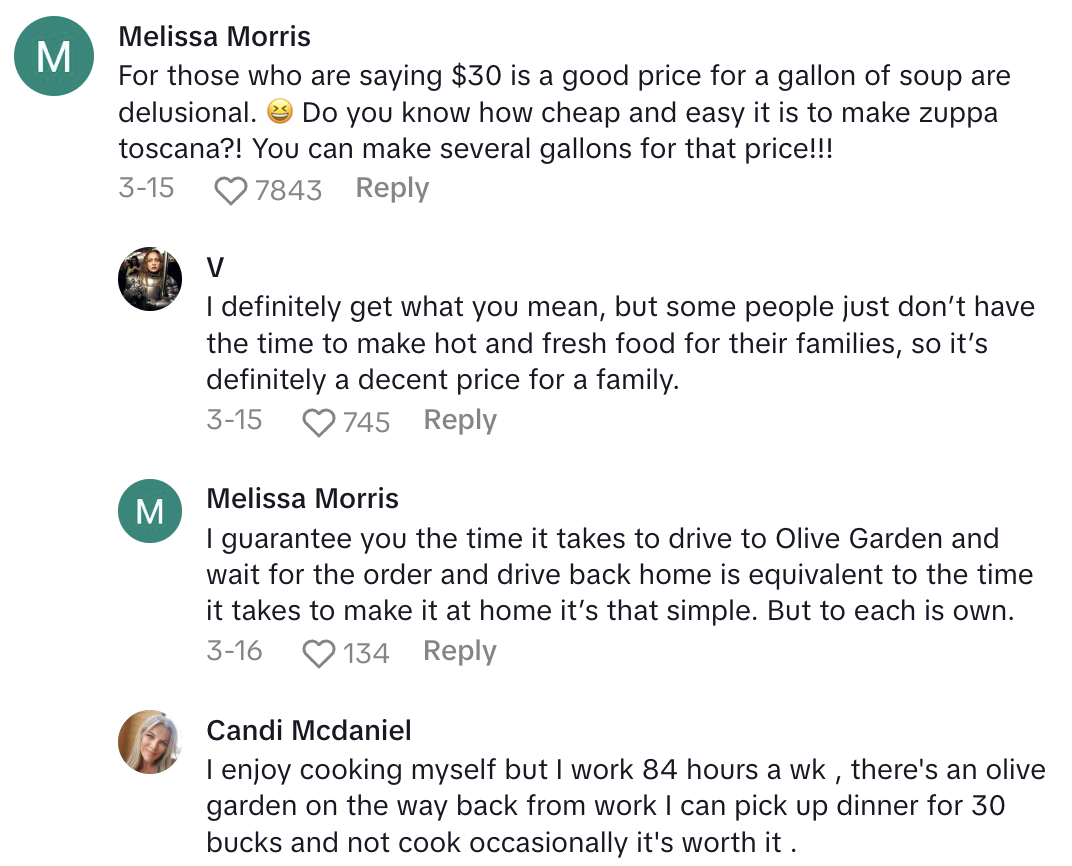Select Melissa Morris's name above the Olive Garden reply

pos(302,498)
